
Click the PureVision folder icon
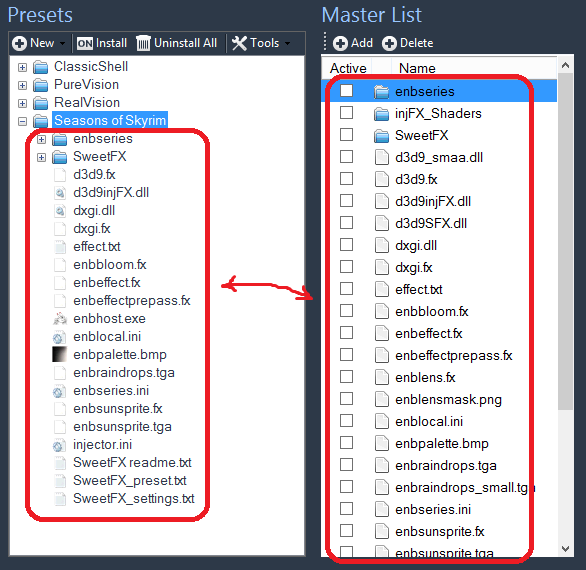click(40, 85)
